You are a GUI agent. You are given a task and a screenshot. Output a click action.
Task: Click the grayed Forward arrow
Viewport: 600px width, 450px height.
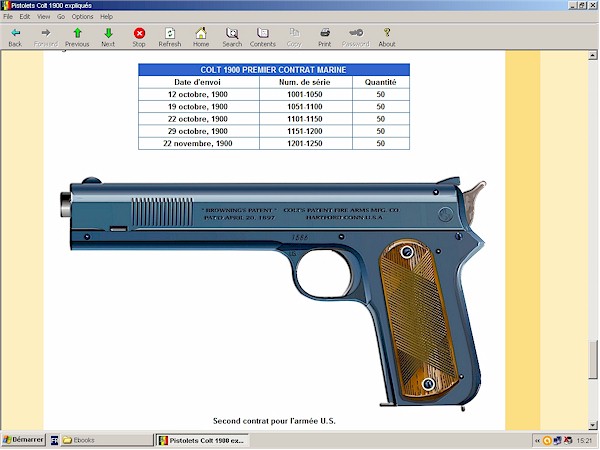46,33
